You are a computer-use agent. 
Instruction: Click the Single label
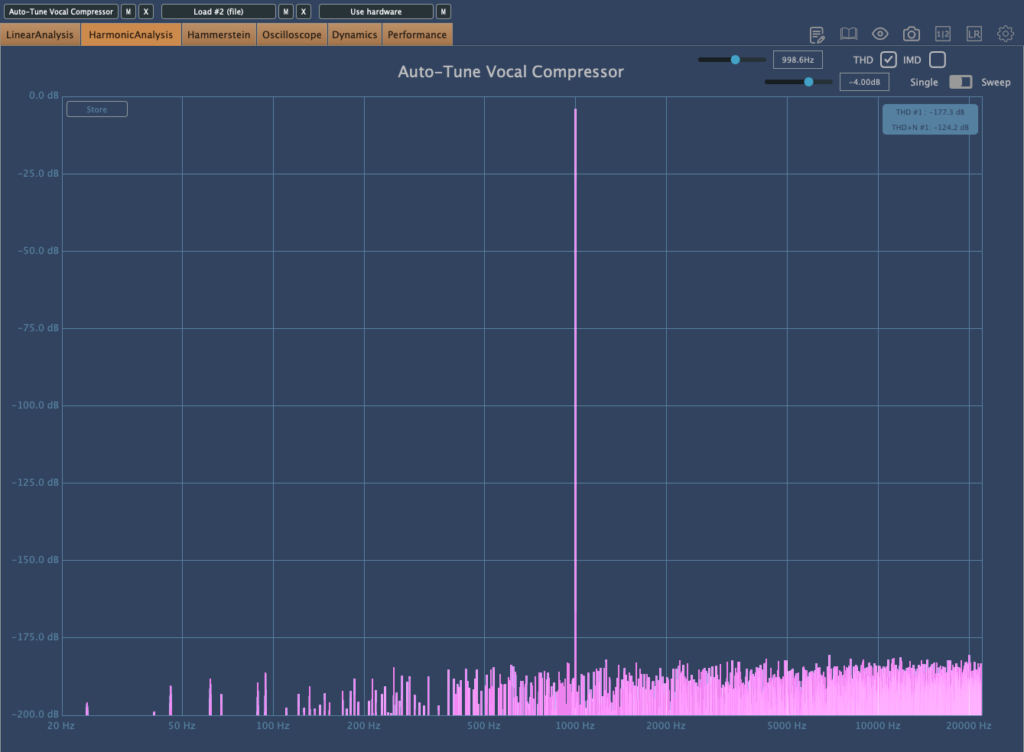(x=924, y=82)
